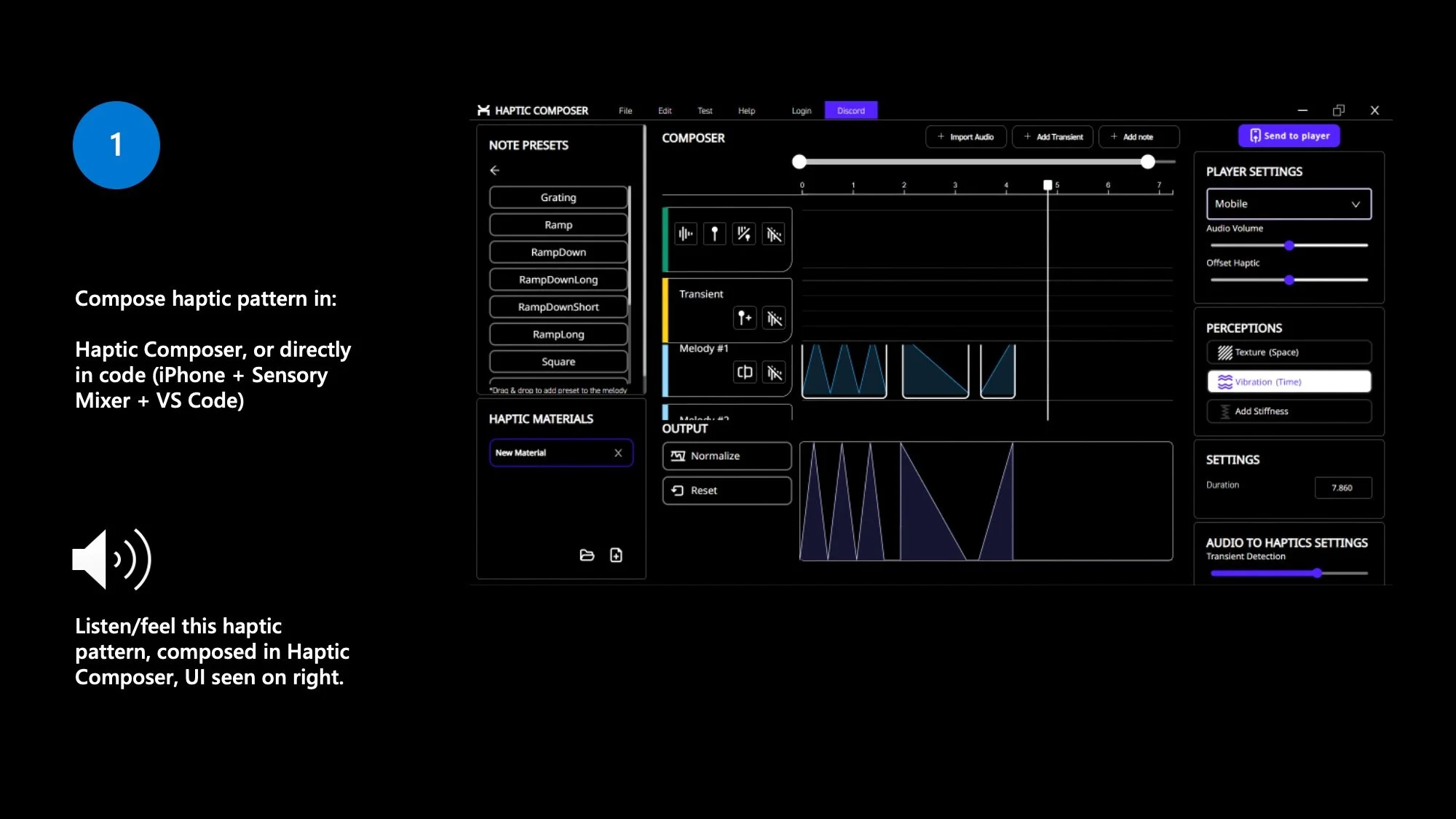The width and height of the screenshot is (1456, 819).
Task: Click the Audio Volume slider handle
Action: click(x=1289, y=245)
